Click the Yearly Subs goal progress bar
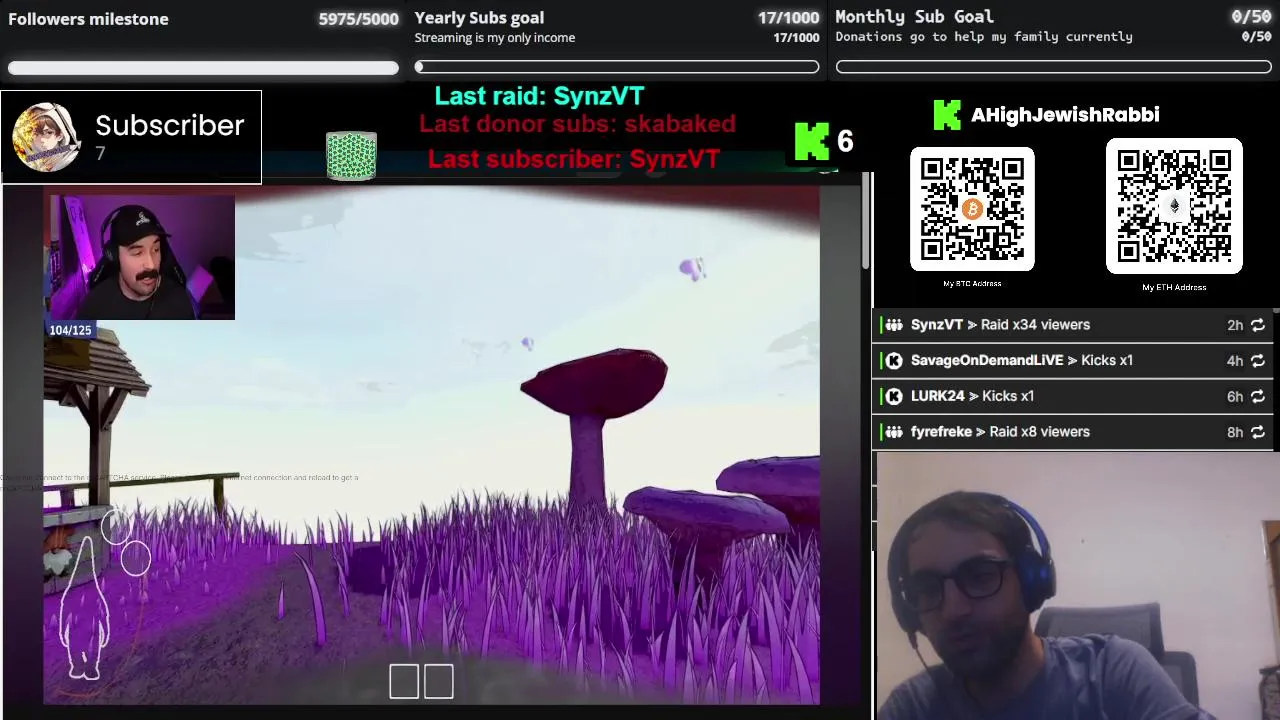The width and height of the screenshot is (1280, 720). (x=617, y=67)
